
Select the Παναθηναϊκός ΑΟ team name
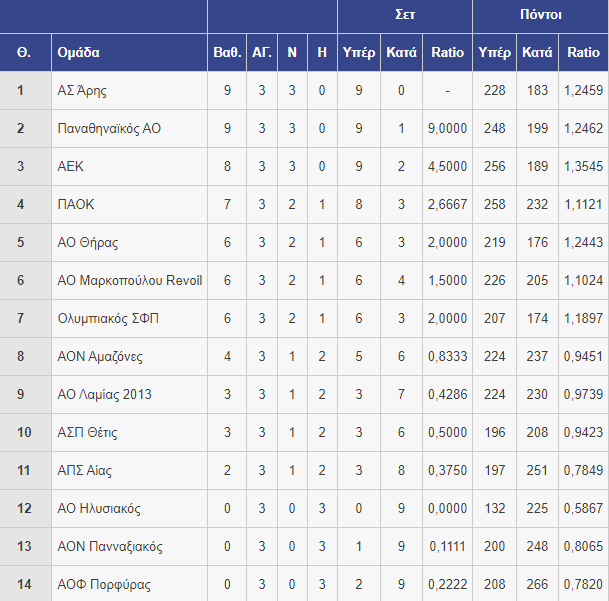click(109, 128)
